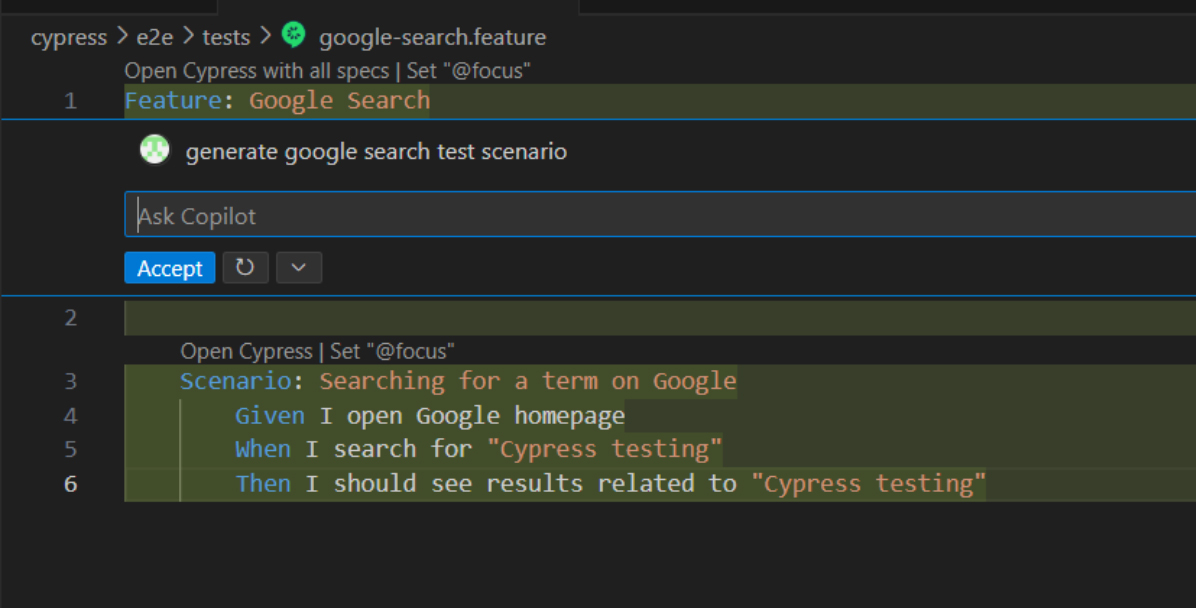Click the 'Scenario' keyword on line 3
This screenshot has width=1196, height=608.
(x=236, y=381)
